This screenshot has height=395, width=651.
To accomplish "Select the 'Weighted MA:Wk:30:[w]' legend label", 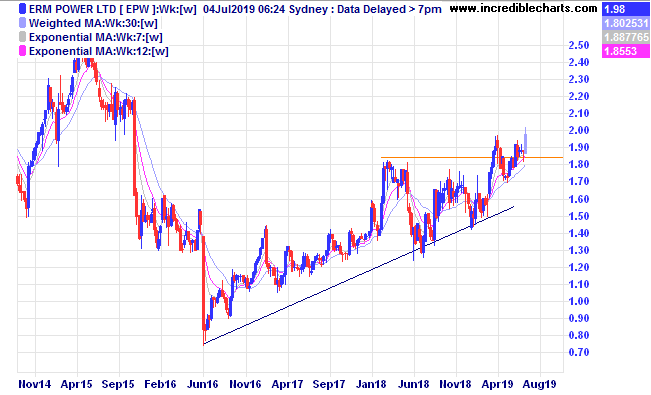I will pos(93,23).
